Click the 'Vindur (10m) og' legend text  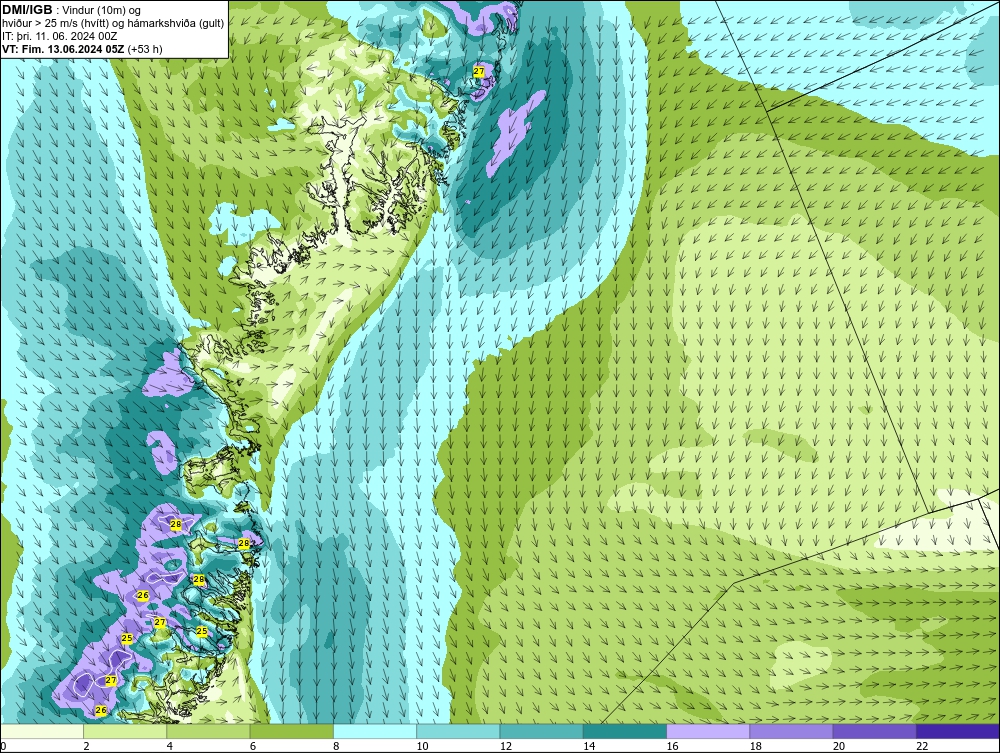(102, 11)
